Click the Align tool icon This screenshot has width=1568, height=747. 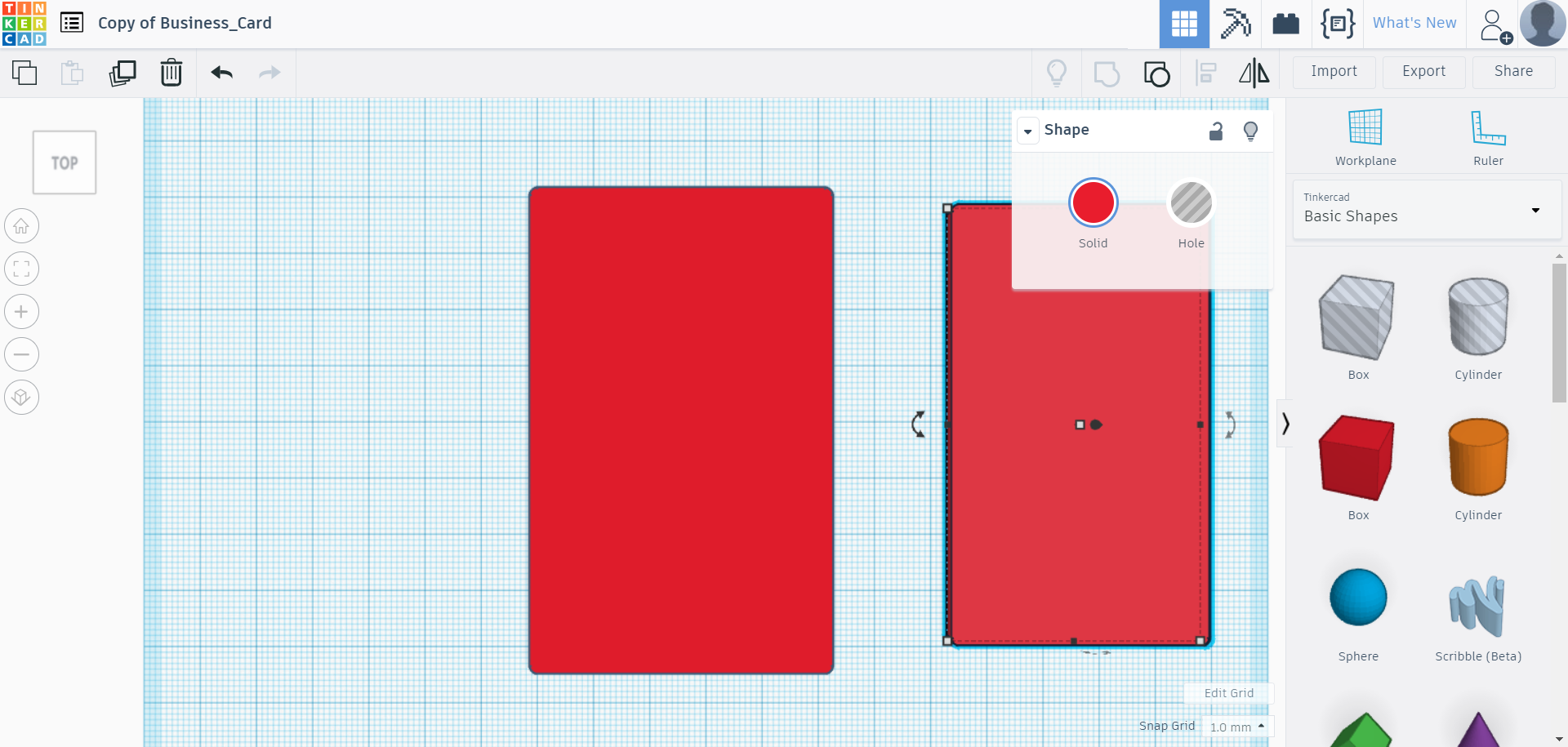point(1206,73)
